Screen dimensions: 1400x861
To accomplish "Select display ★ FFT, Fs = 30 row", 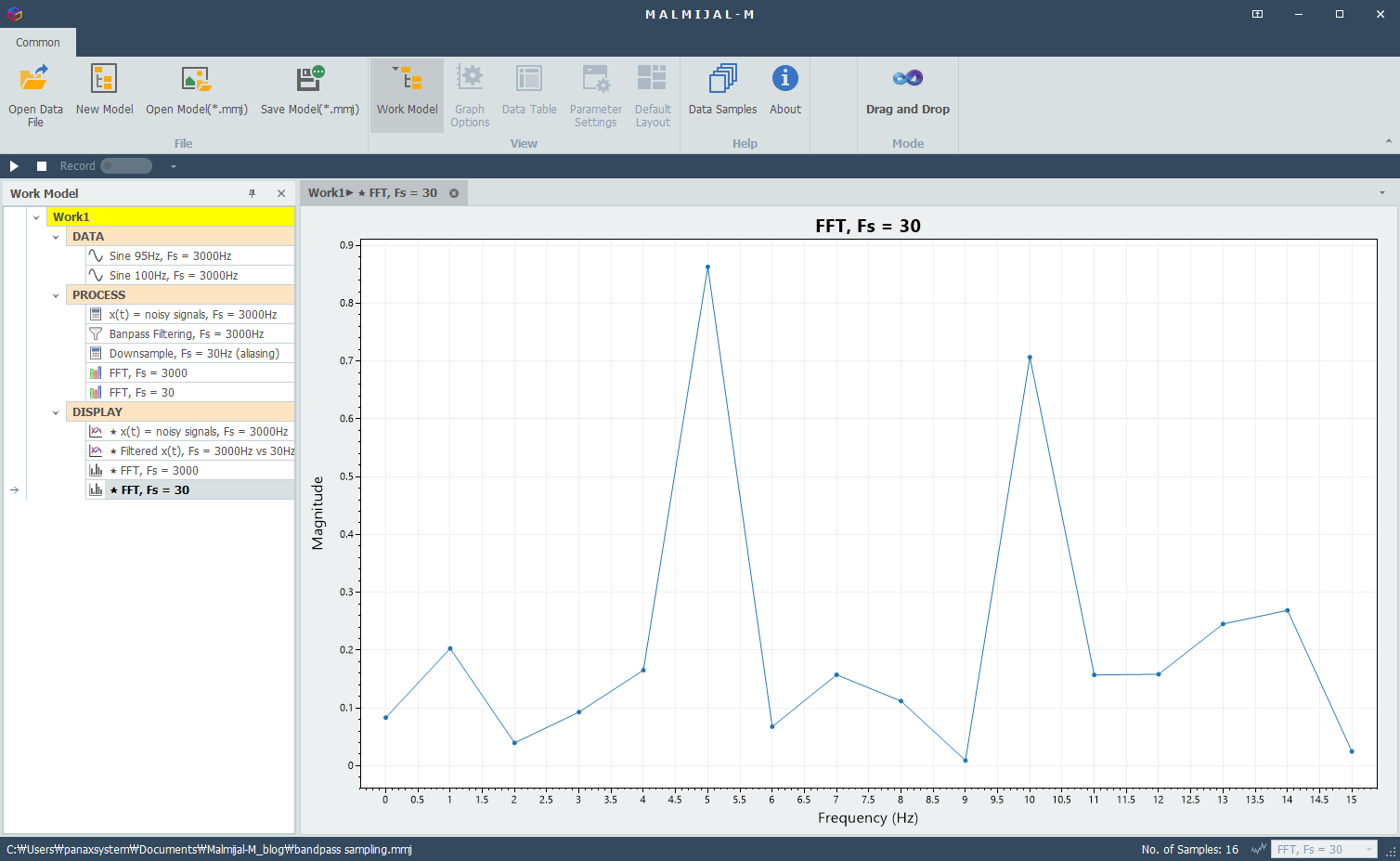I will point(189,489).
